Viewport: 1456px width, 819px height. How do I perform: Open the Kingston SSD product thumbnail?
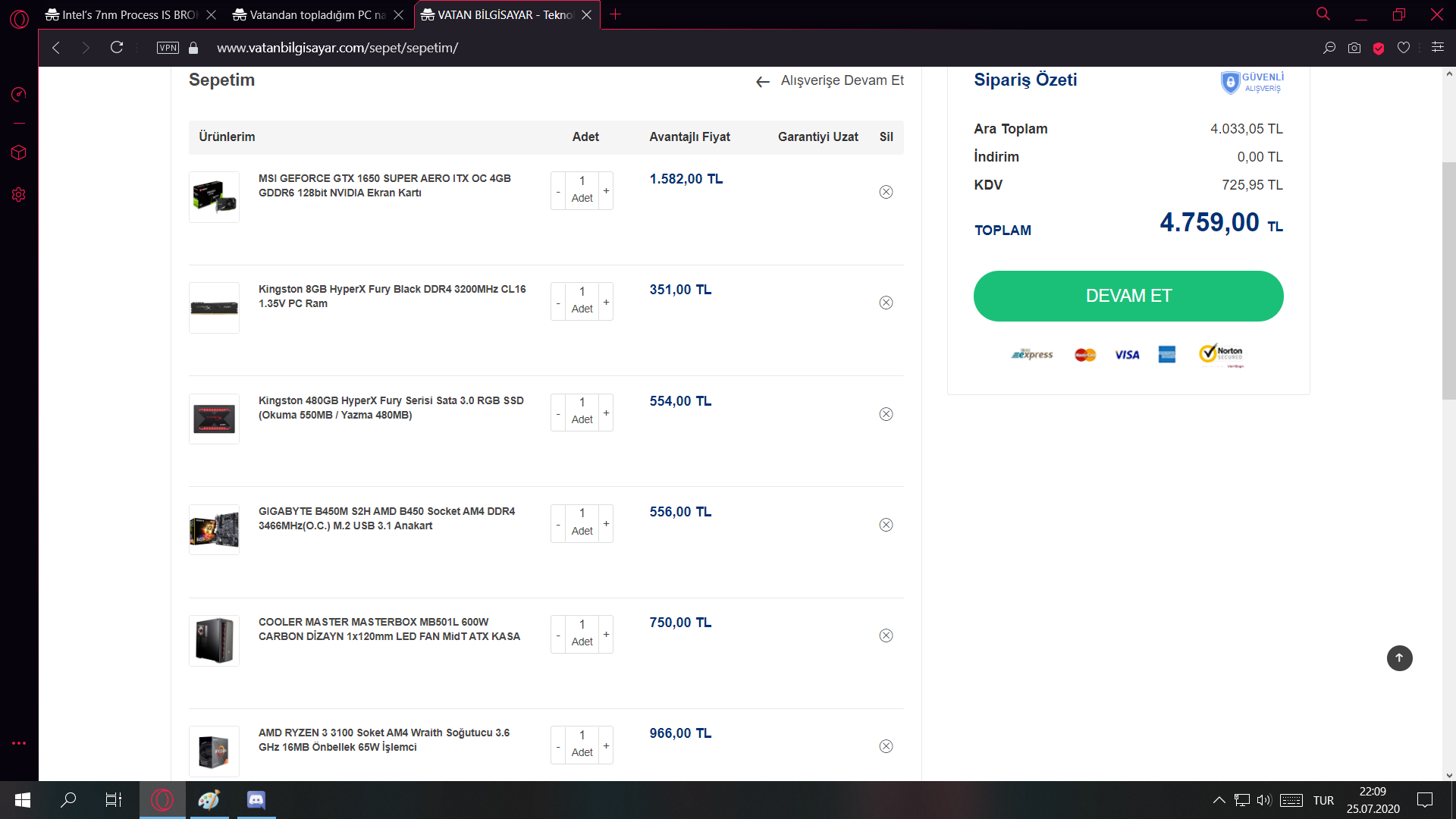click(214, 419)
